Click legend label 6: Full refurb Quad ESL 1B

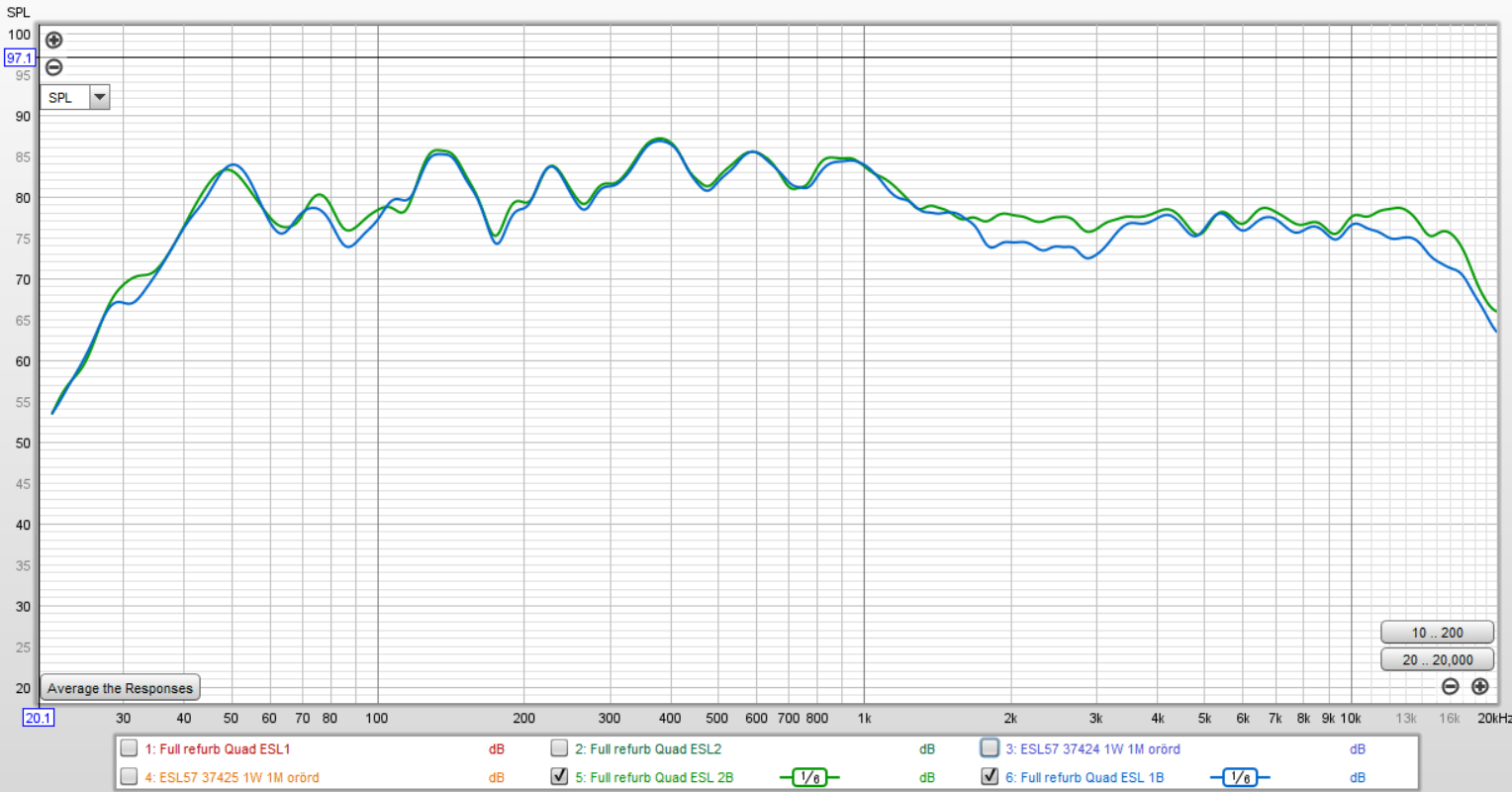pyautogui.click(x=1085, y=777)
